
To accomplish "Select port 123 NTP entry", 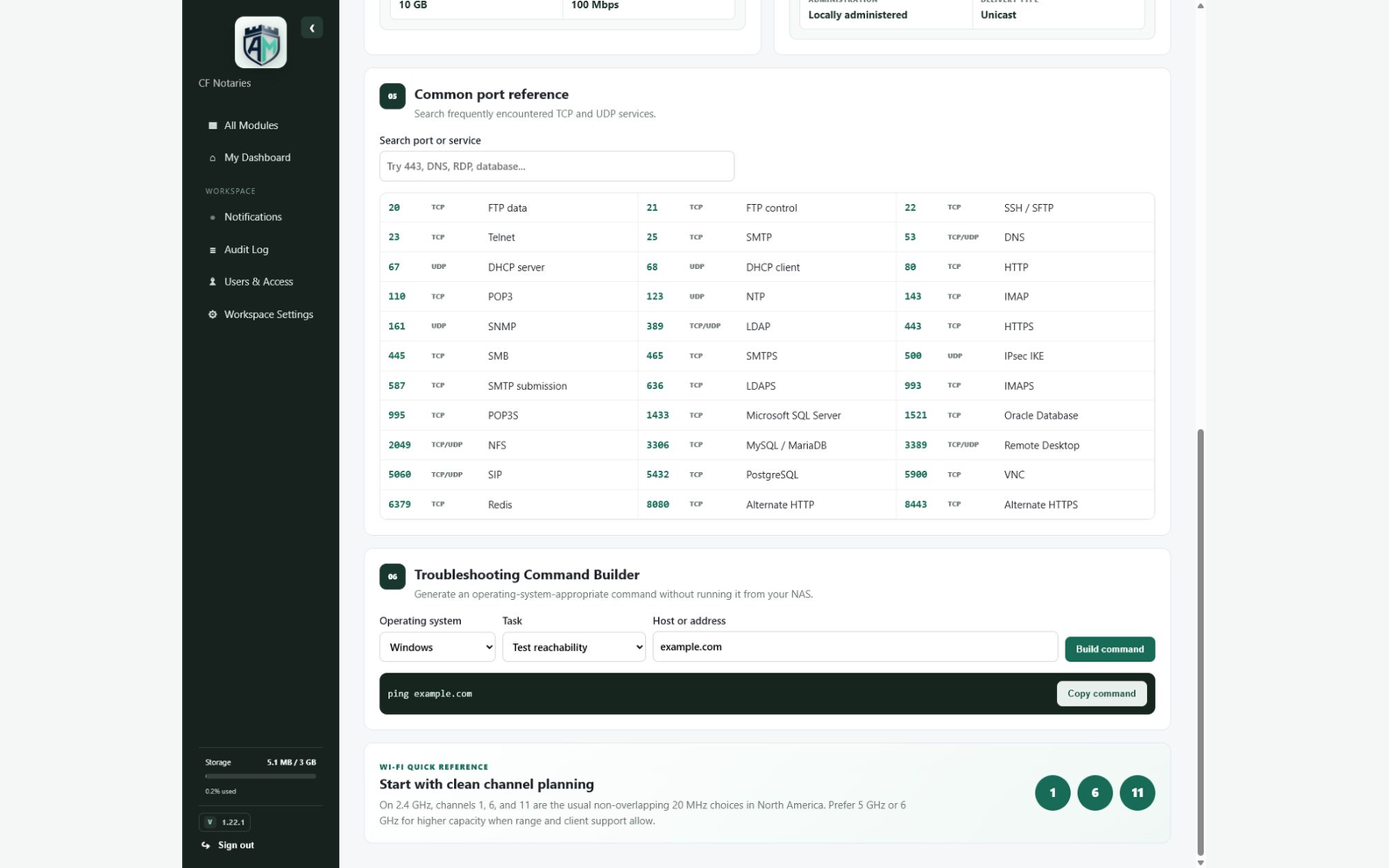I will (767, 297).
